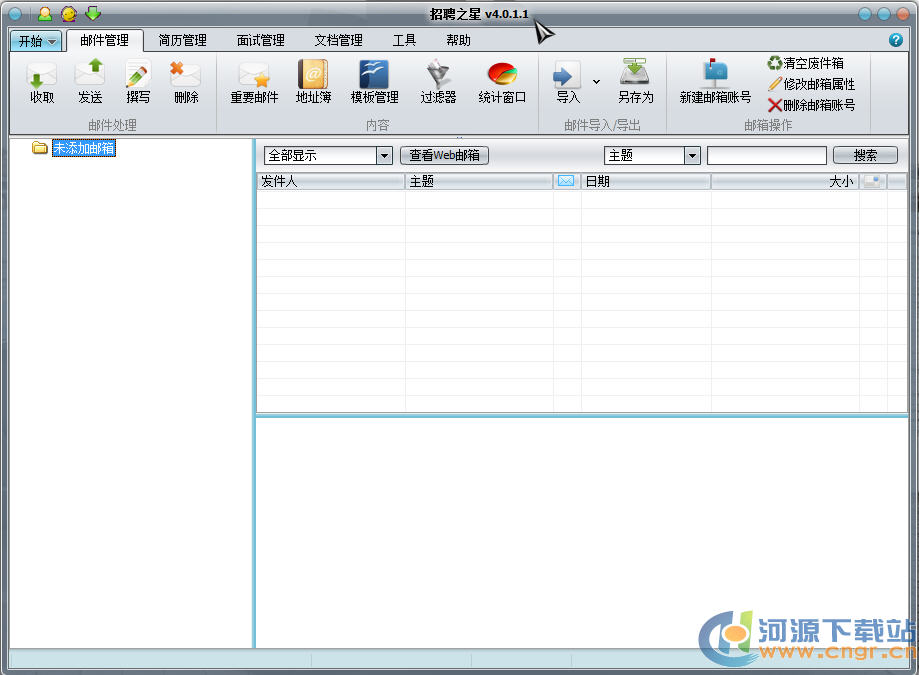Select the 未添加邮箱 tree folder
This screenshot has height=675, width=919.
[x=84, y=149]
